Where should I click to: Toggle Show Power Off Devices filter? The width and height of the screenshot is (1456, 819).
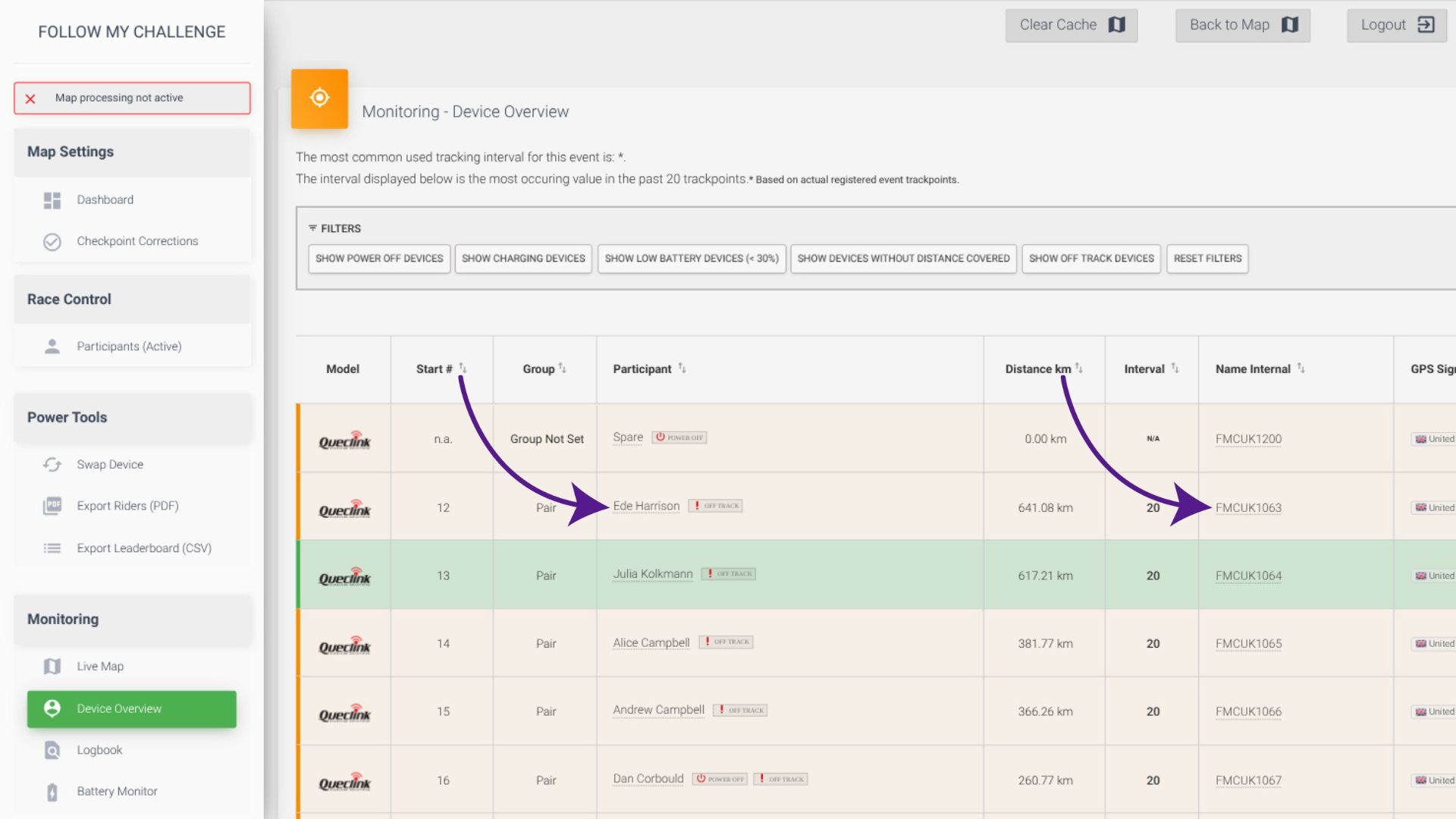click(379, 259)
